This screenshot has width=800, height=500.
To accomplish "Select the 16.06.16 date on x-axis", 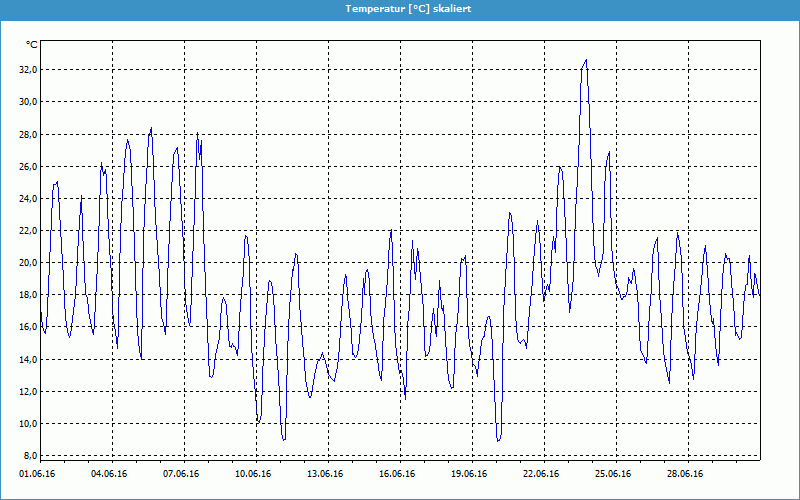I will (397, 474).
